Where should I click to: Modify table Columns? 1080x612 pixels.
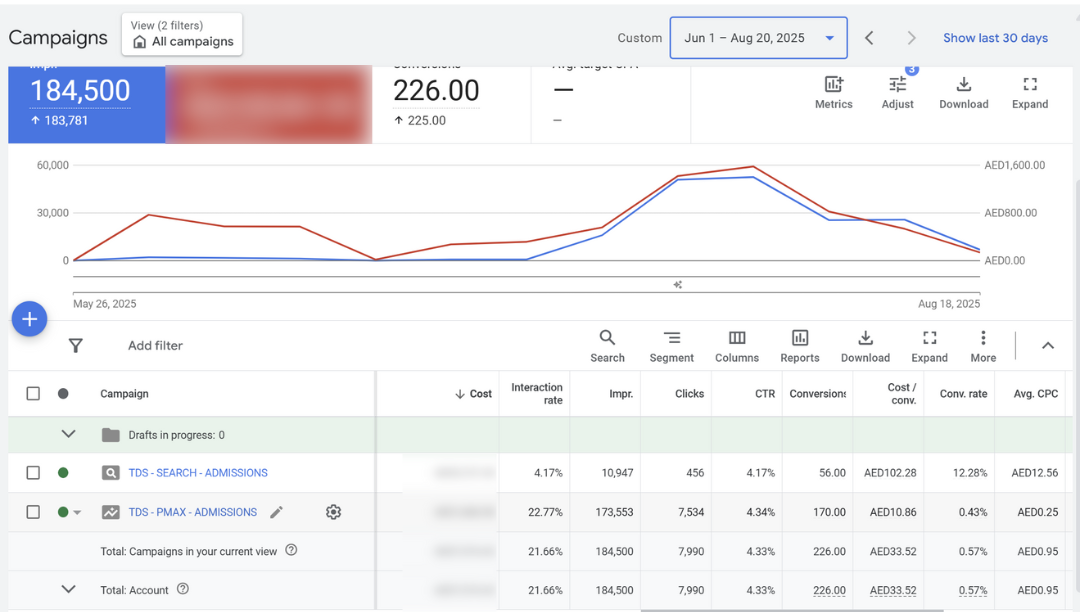point(737,346)
